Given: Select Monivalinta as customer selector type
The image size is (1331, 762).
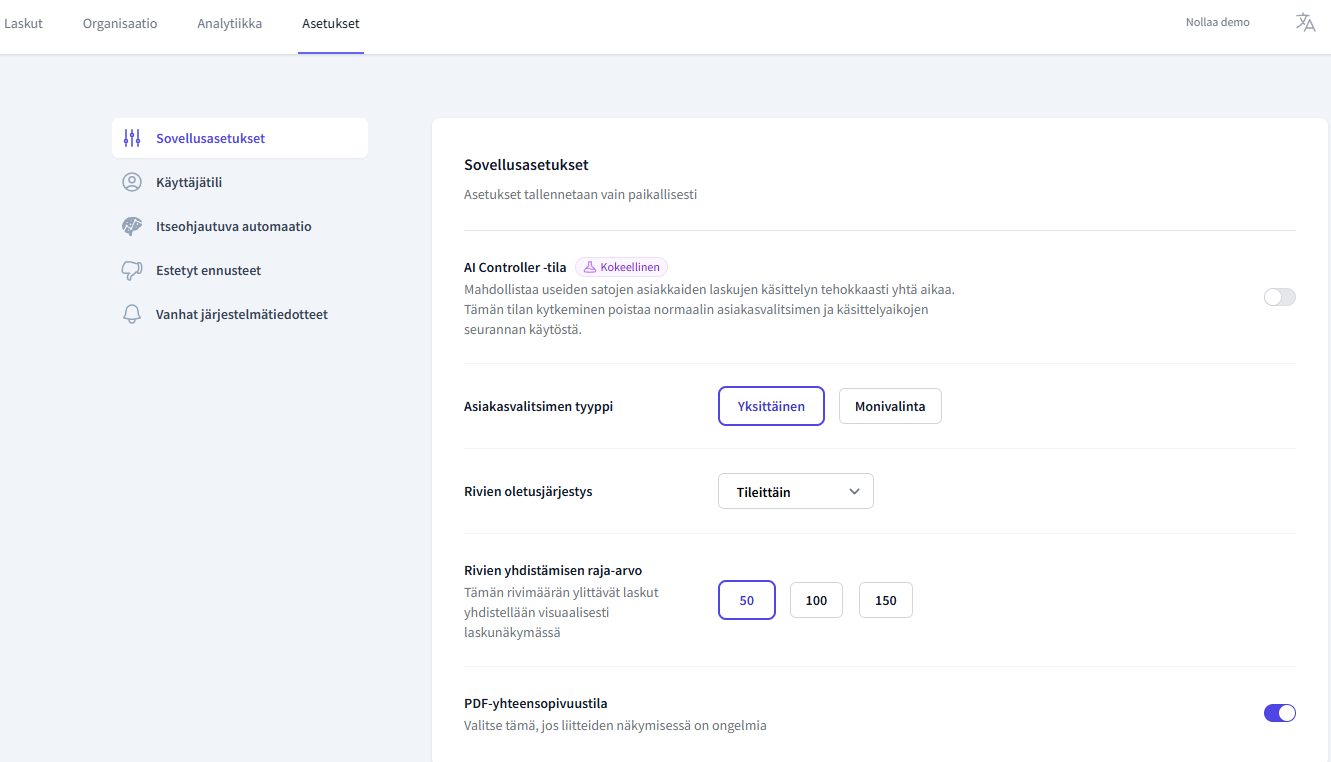Looking at the screenshot, I should click(x=890, y=406).
